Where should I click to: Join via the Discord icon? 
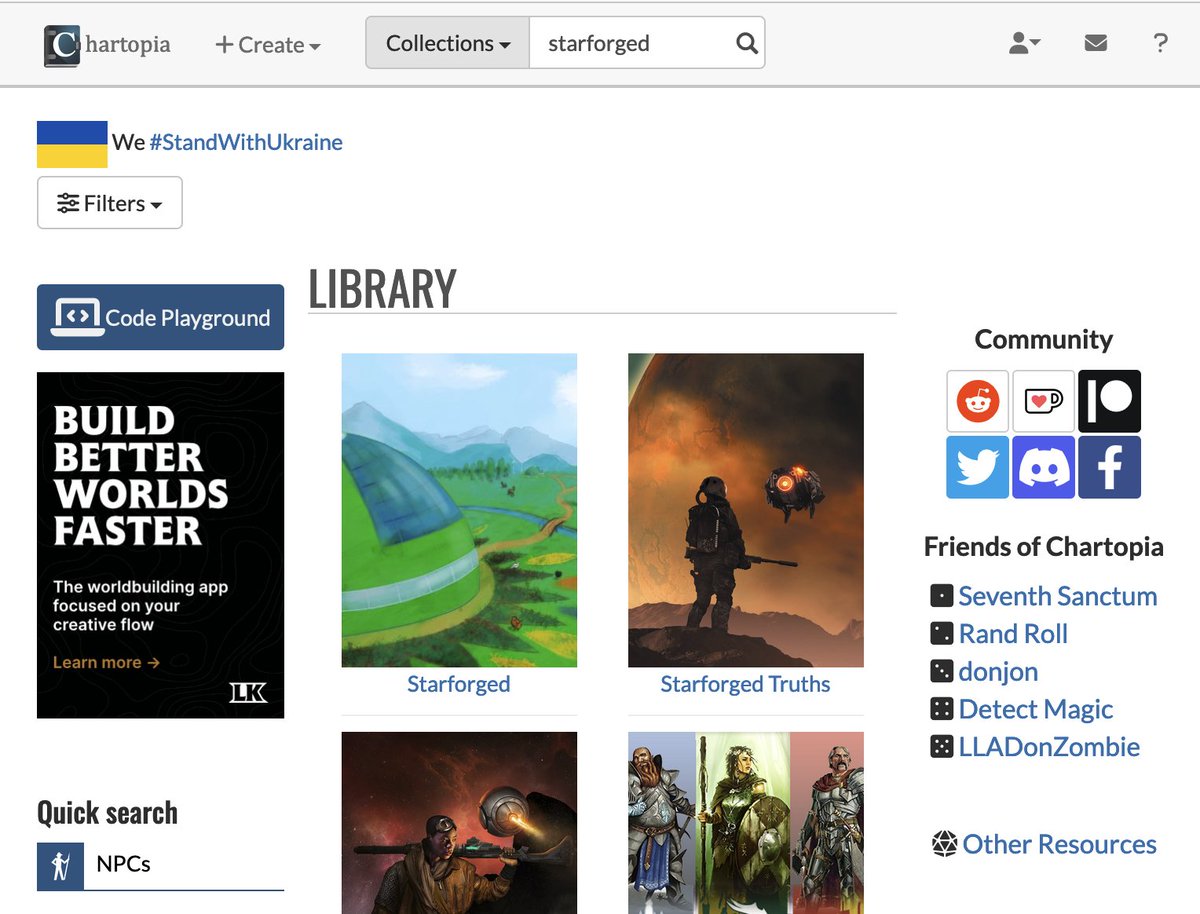click(x=1044, y=467)
